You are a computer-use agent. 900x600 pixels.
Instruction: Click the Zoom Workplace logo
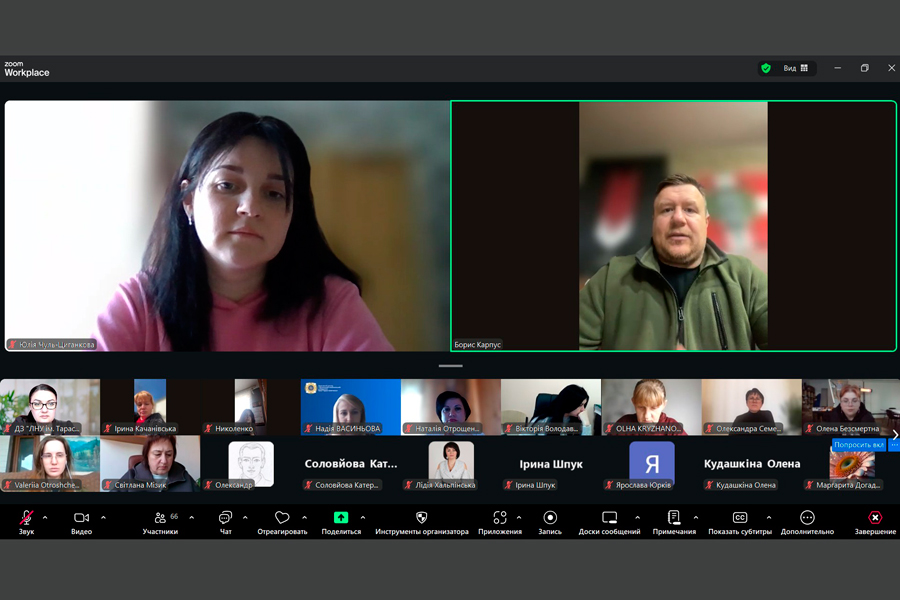pos(26,69)
